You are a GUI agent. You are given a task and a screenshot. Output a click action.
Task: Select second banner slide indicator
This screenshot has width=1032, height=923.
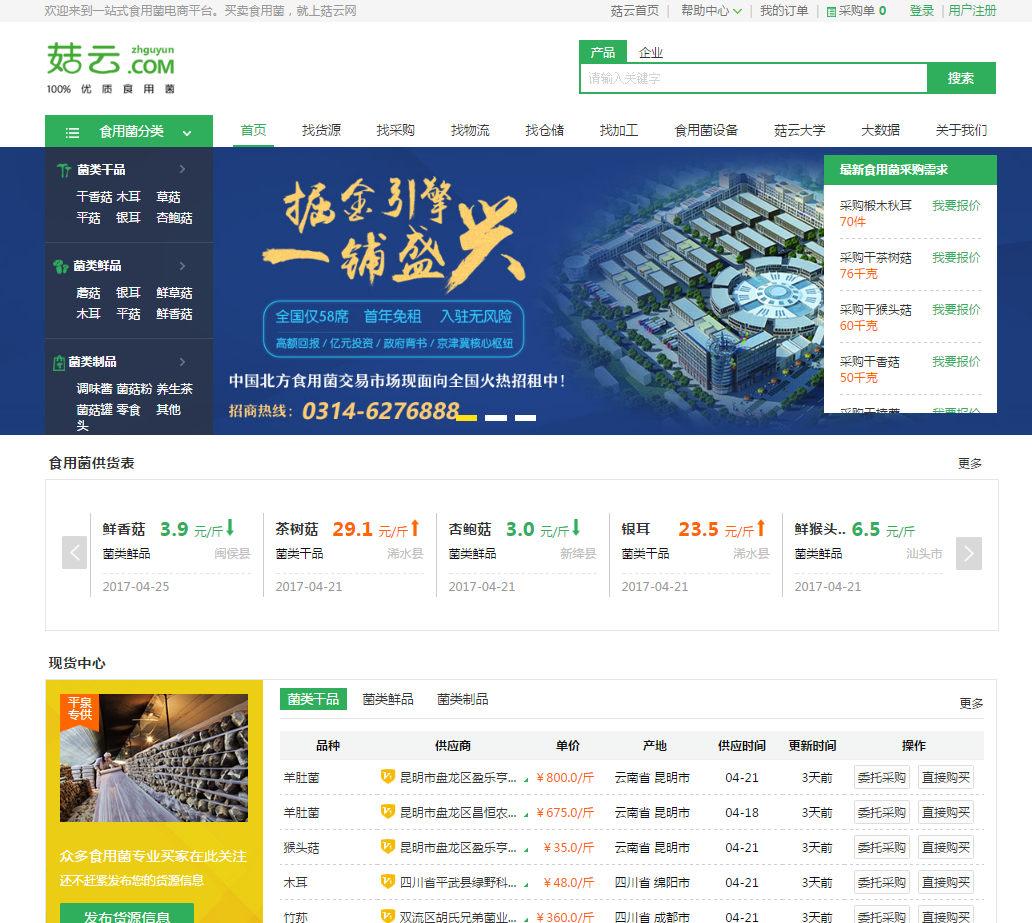tap(496, 417)
